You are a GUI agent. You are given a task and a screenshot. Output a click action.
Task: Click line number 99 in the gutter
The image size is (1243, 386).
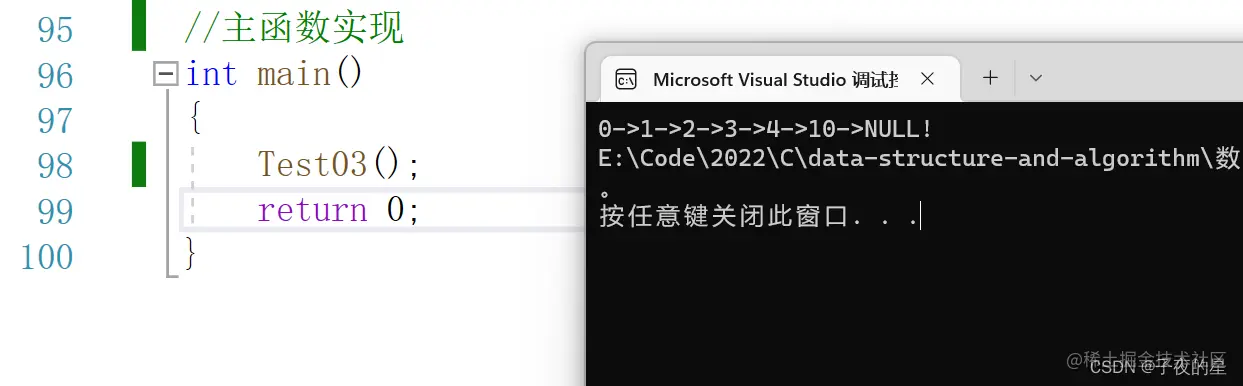click(x=55, y=211)
